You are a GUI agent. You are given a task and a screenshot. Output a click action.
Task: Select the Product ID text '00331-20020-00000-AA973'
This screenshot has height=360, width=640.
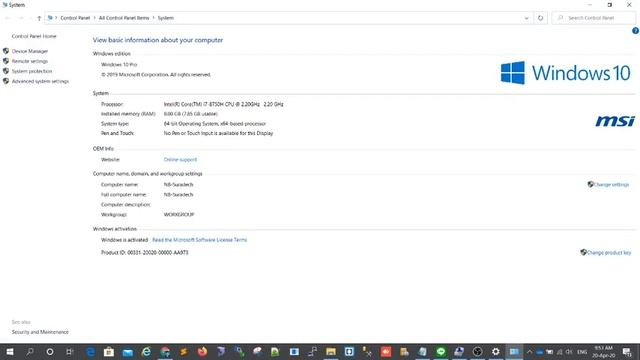click(x=158, y=253)
